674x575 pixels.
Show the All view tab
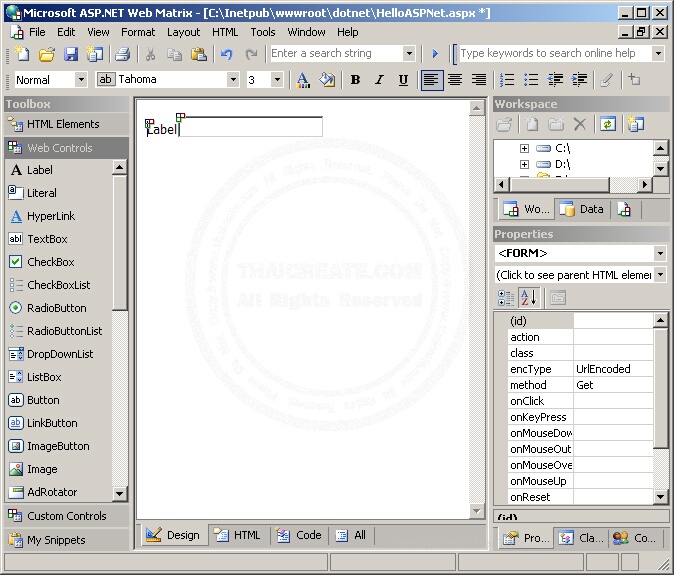coord(350,535)
